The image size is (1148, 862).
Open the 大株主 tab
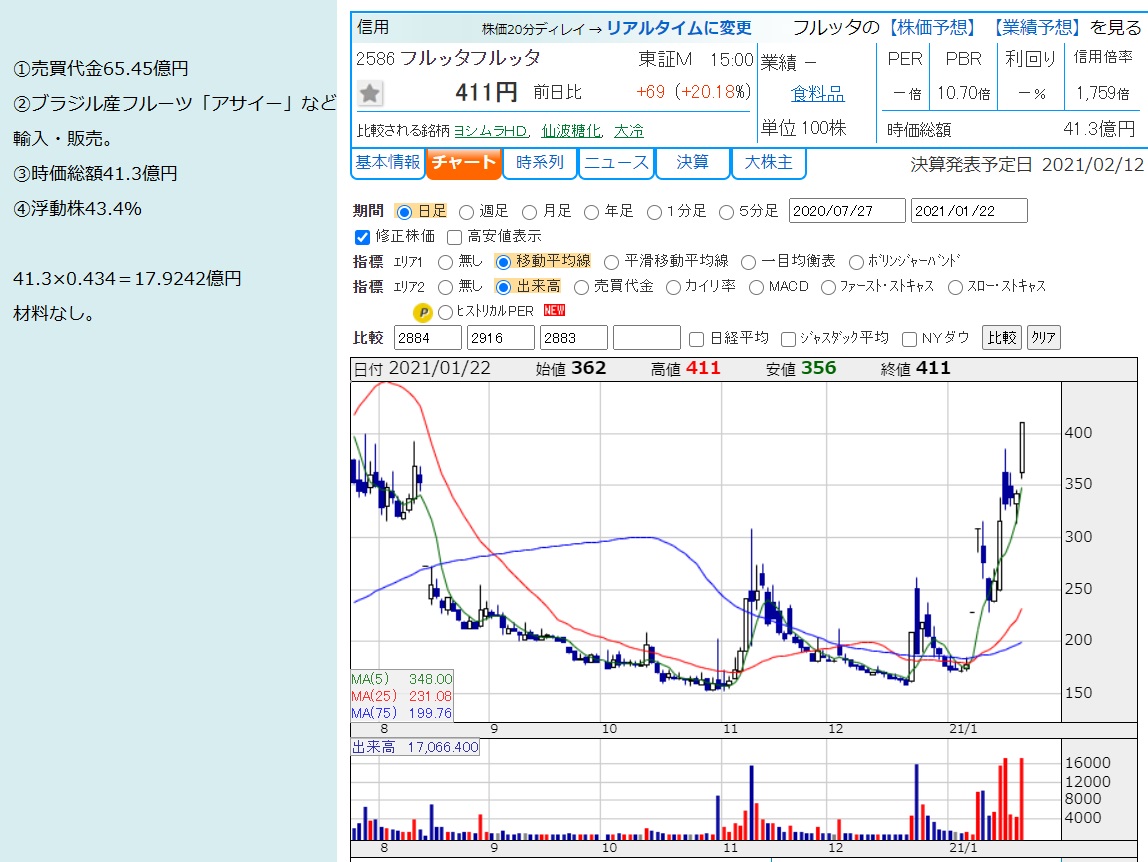click(x=769, y=163)
